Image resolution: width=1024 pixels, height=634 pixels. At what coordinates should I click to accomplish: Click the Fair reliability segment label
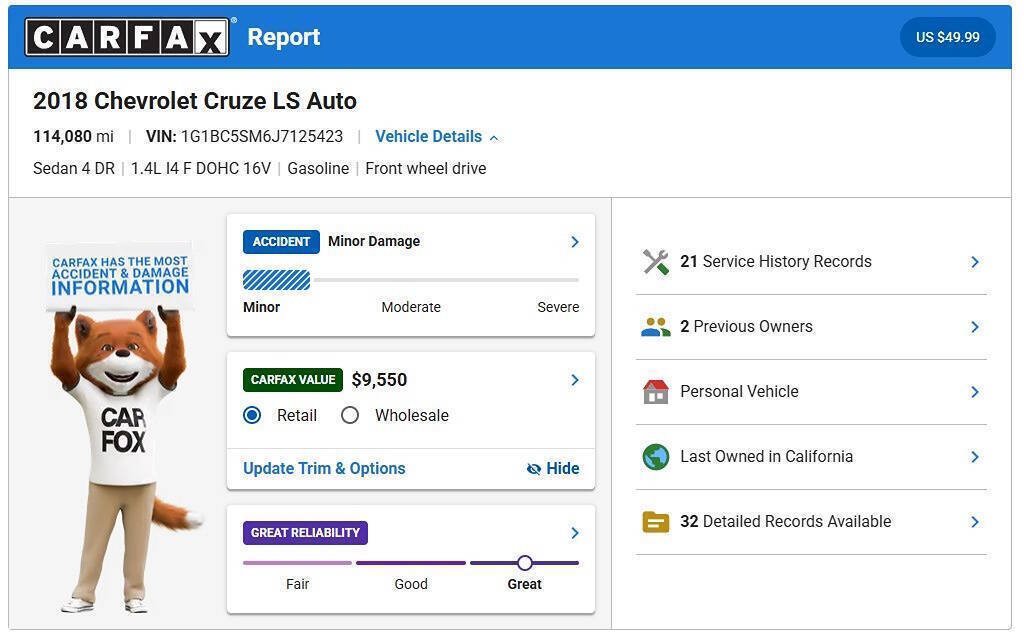tap(297, 584)
